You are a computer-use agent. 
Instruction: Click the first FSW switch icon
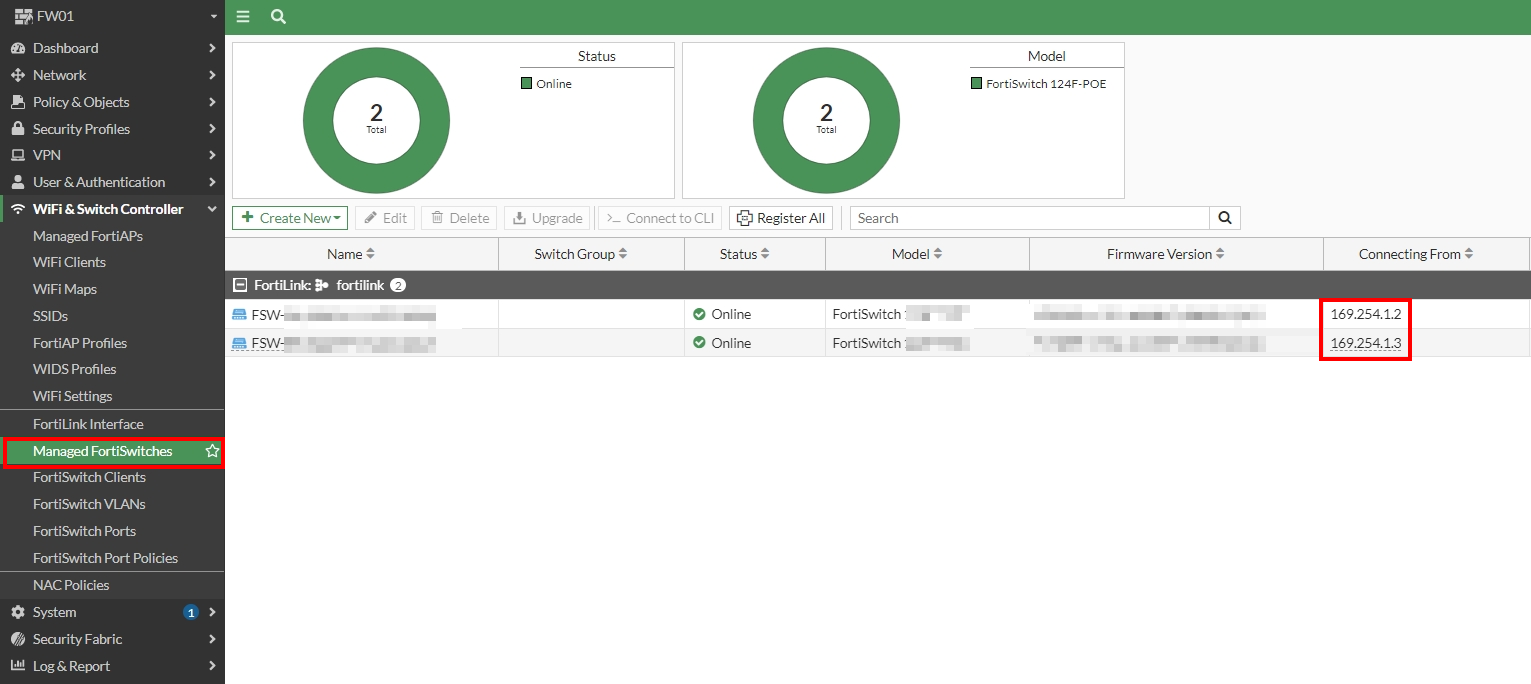(239, 314)
